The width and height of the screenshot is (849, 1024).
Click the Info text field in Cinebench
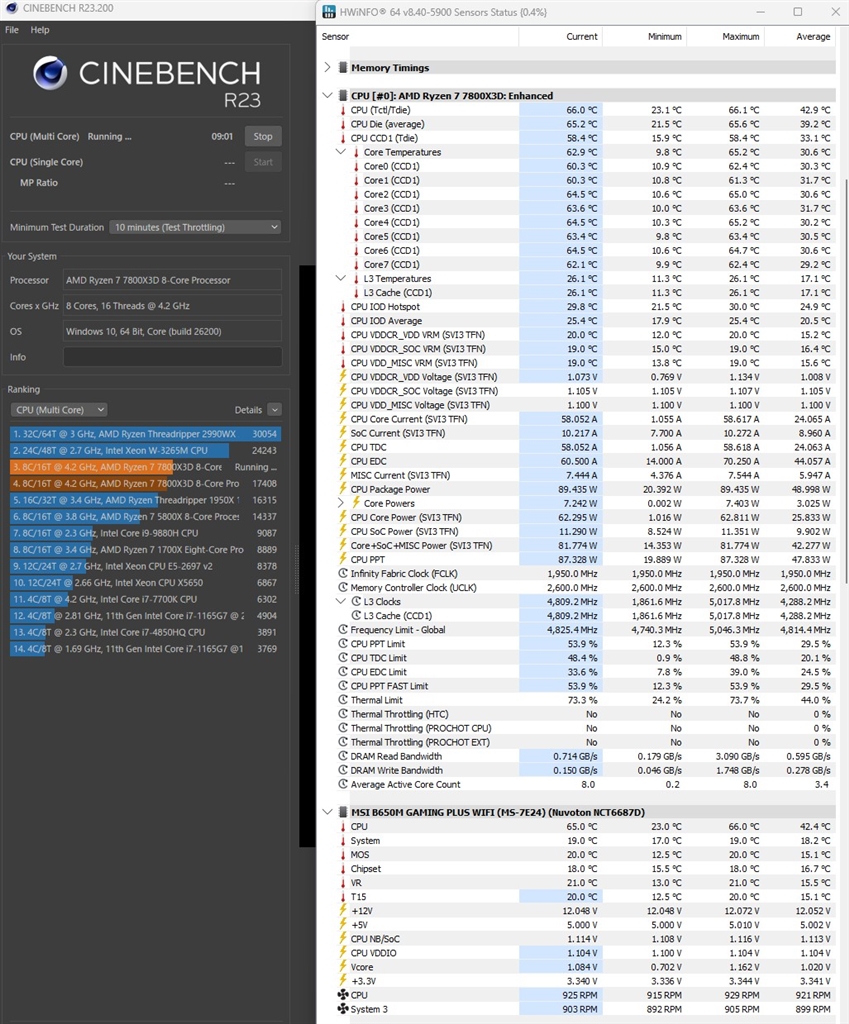(x=172, y=357)
